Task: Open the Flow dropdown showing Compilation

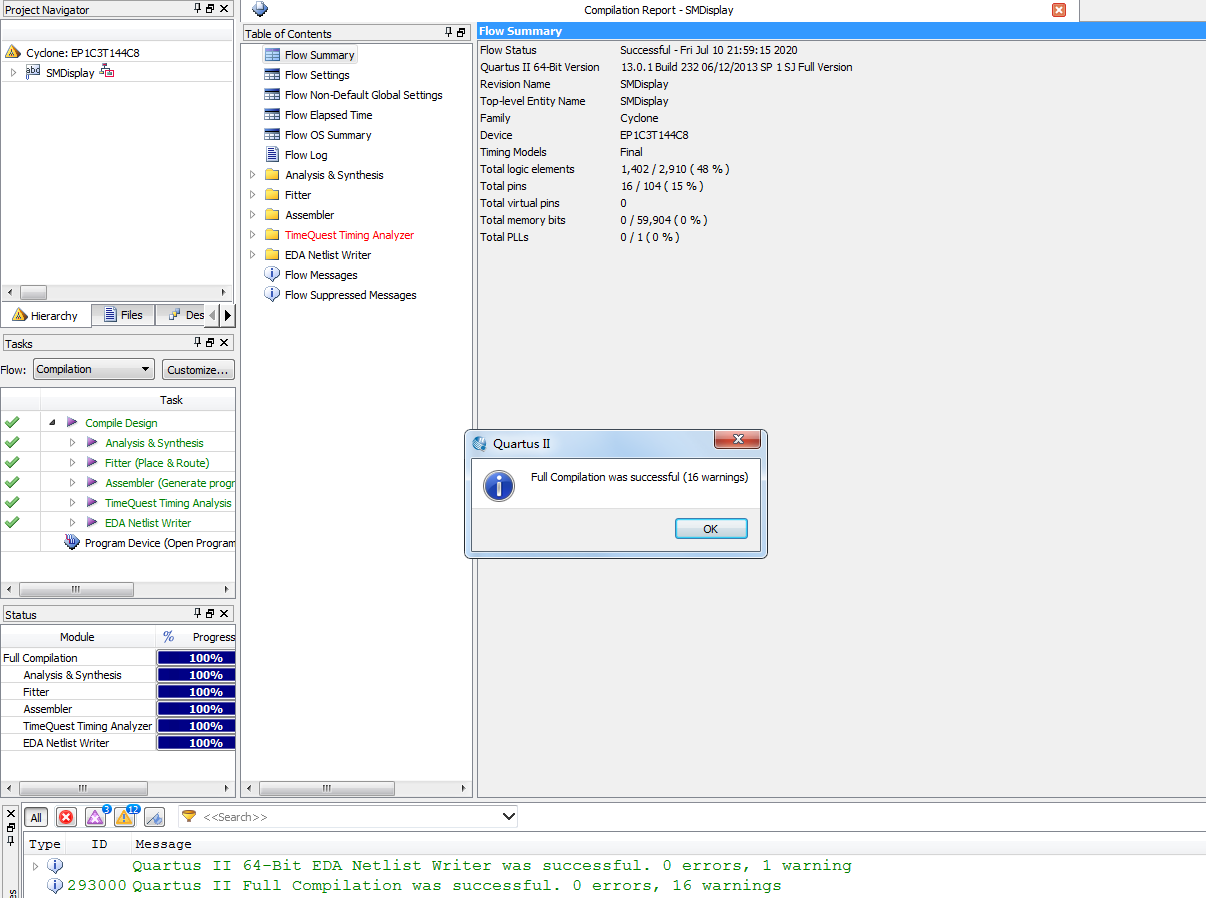Action: 94,369
